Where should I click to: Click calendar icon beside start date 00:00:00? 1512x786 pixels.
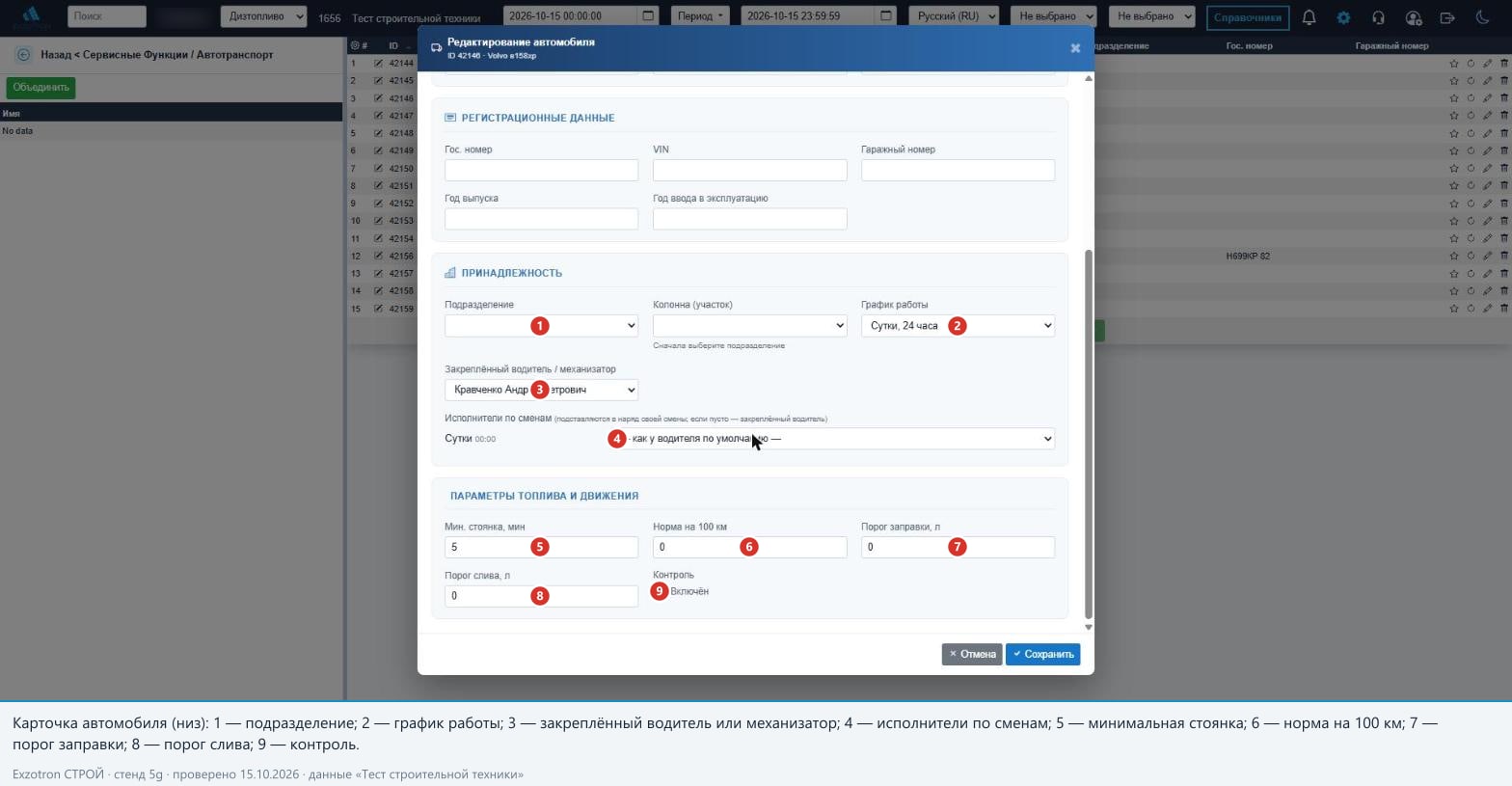(648, 16)
